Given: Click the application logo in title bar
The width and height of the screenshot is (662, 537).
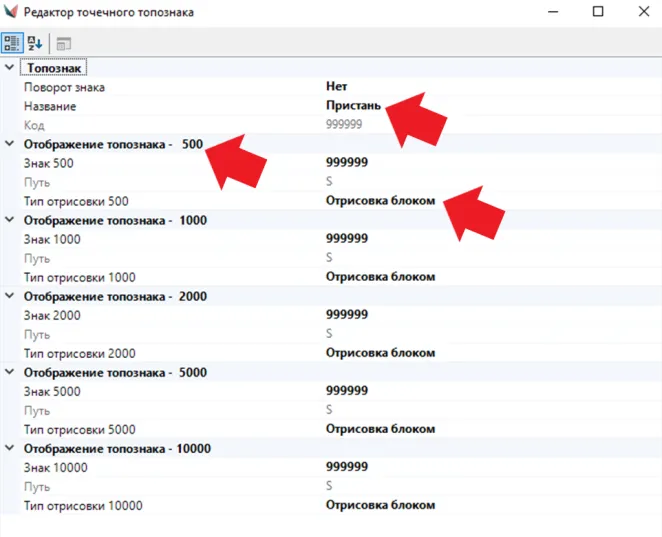Looking at the screenshot, I should [12, 12].
